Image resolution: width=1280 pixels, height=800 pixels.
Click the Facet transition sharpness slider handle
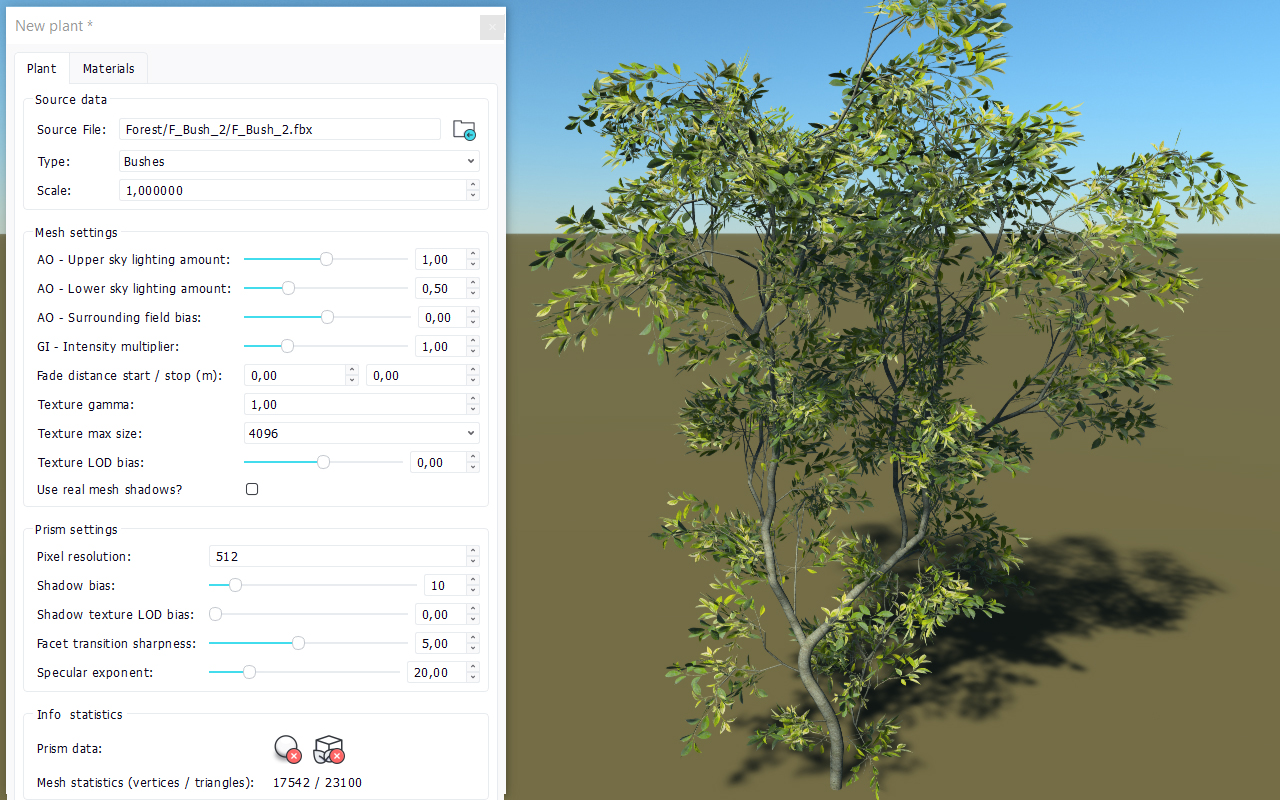[298, 643]
